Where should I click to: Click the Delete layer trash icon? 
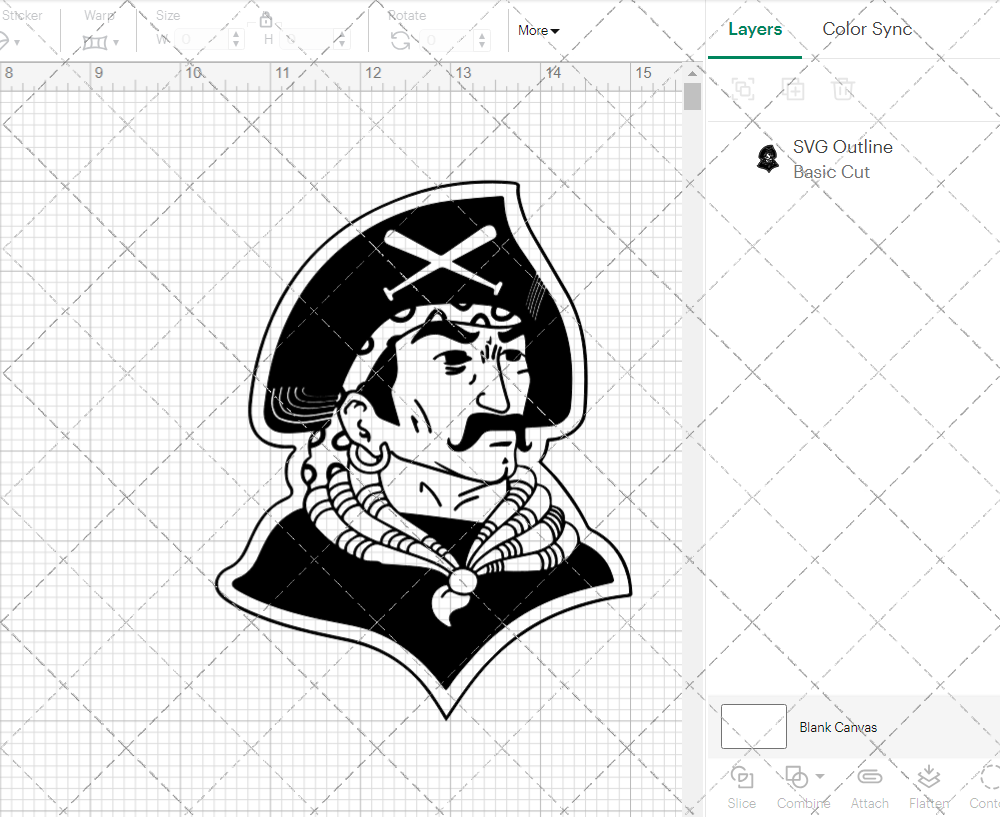pyautogui.click(x=842, y=88)
